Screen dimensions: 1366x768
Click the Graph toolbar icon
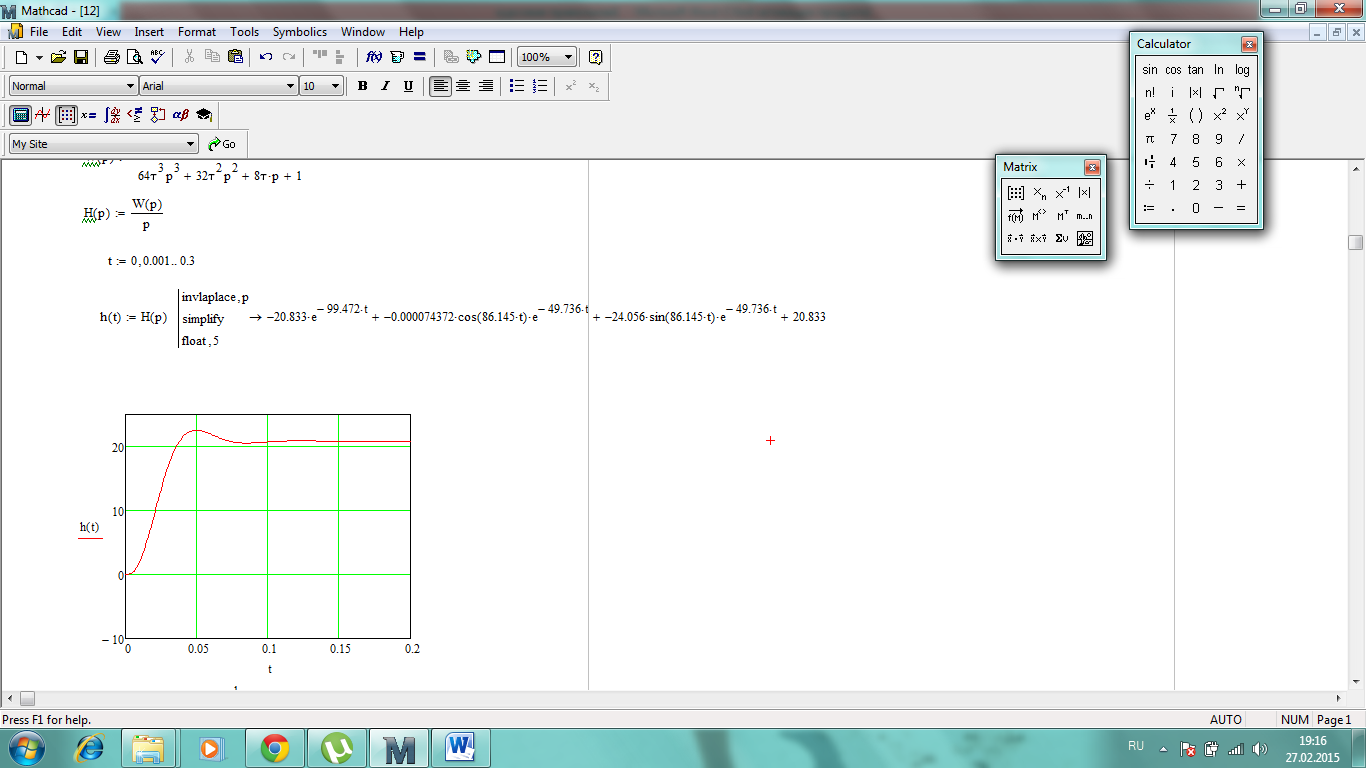(x=43, y=115)
